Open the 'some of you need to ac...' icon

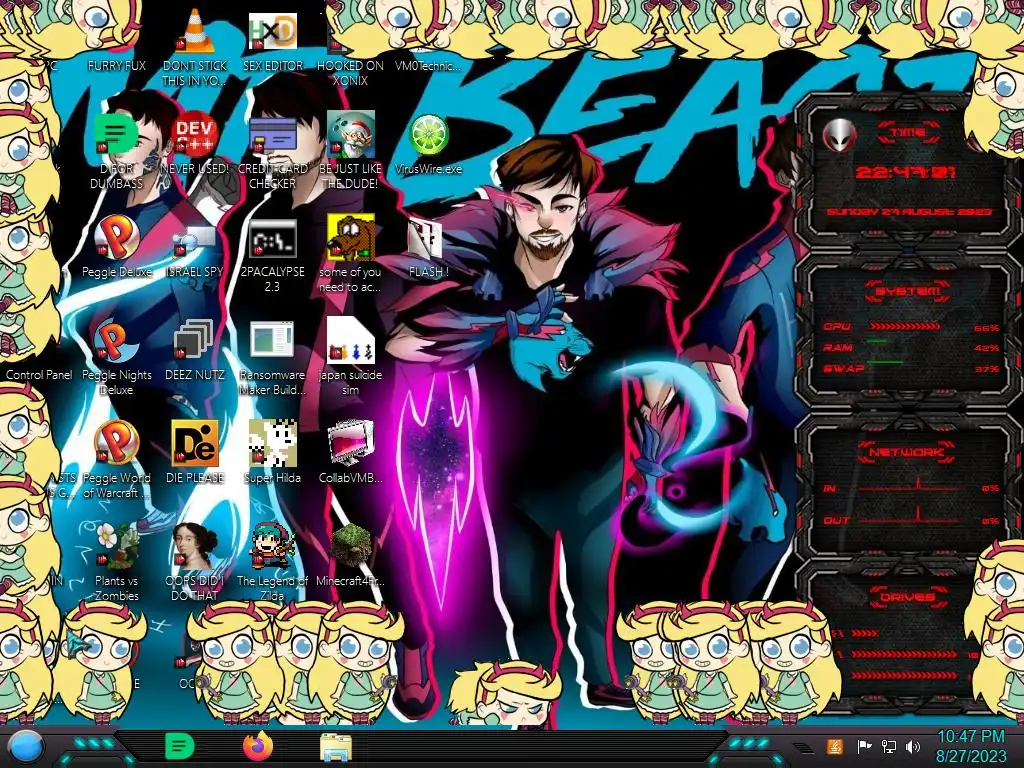point(350,253)
